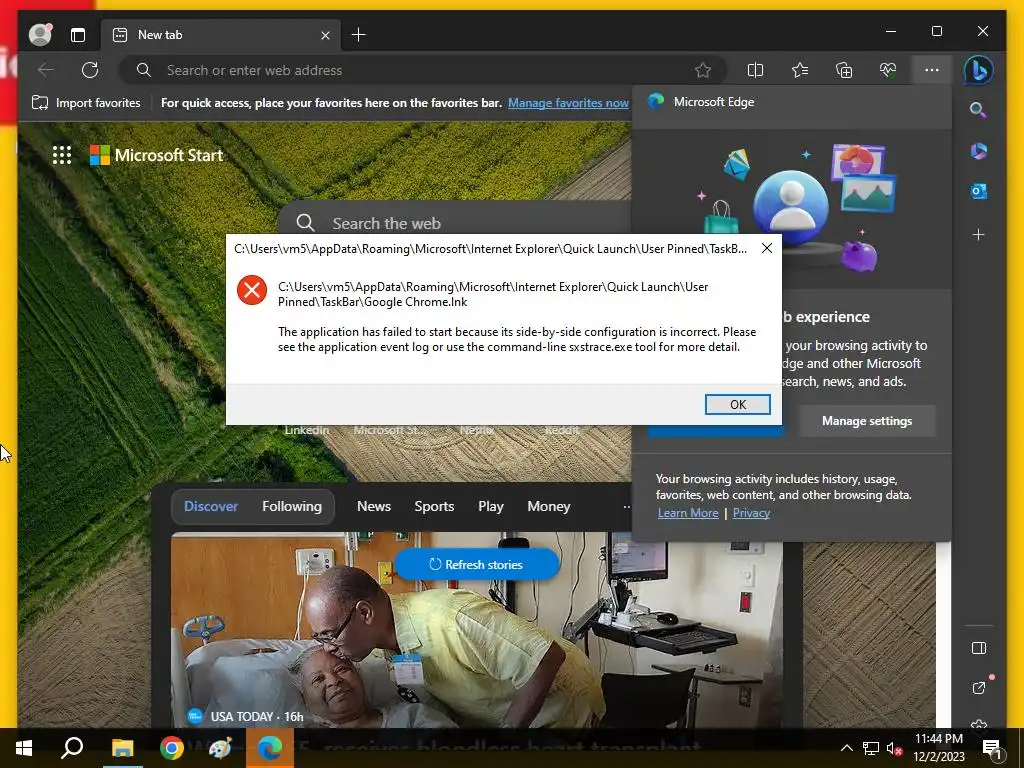Open the USA TODAY news story image
The width and height of the screenshot is (1024, 768).
(477, 630)
